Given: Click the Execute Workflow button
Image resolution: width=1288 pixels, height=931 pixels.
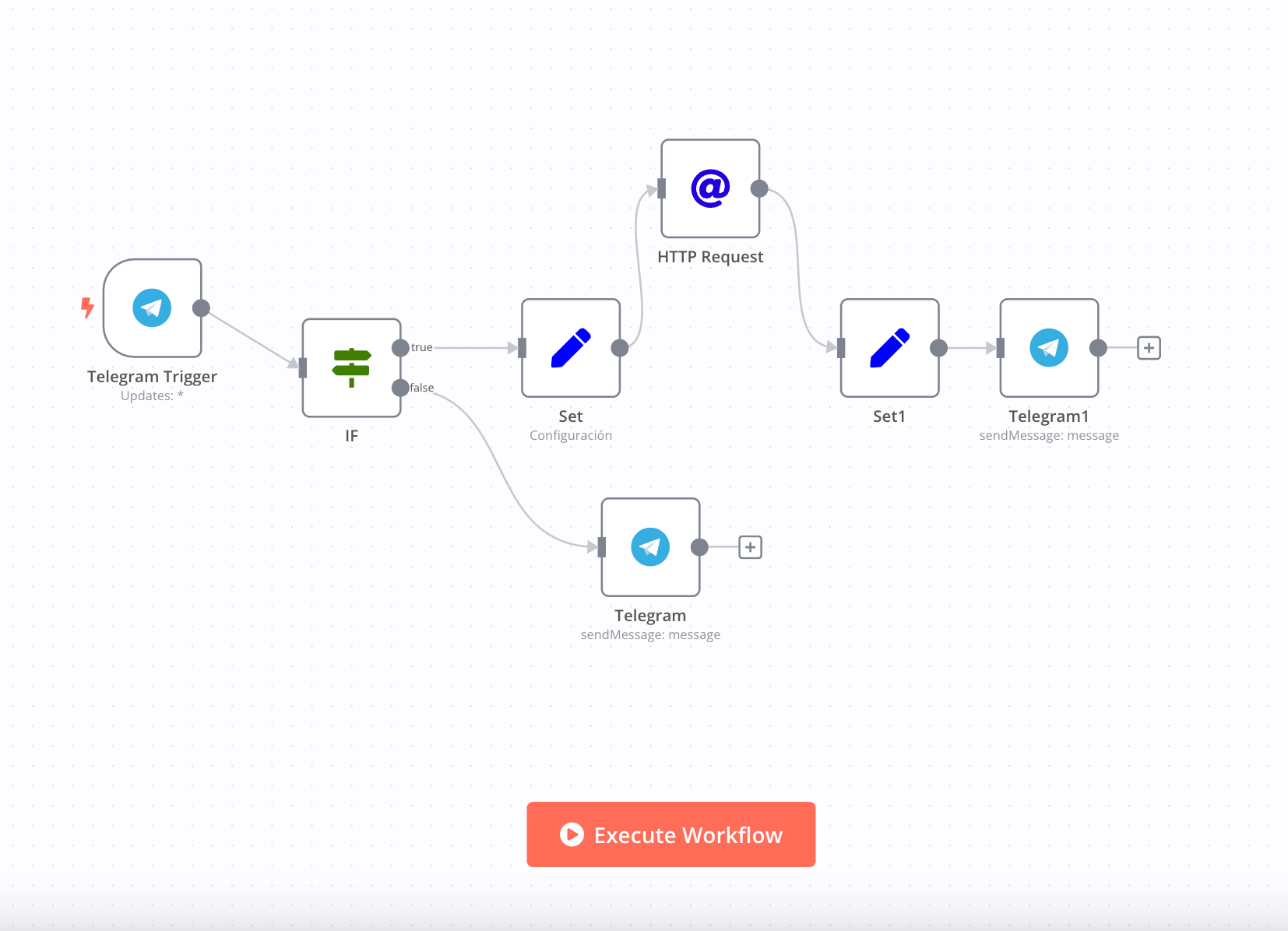Looking at the screenshot, I should [671, 834].
